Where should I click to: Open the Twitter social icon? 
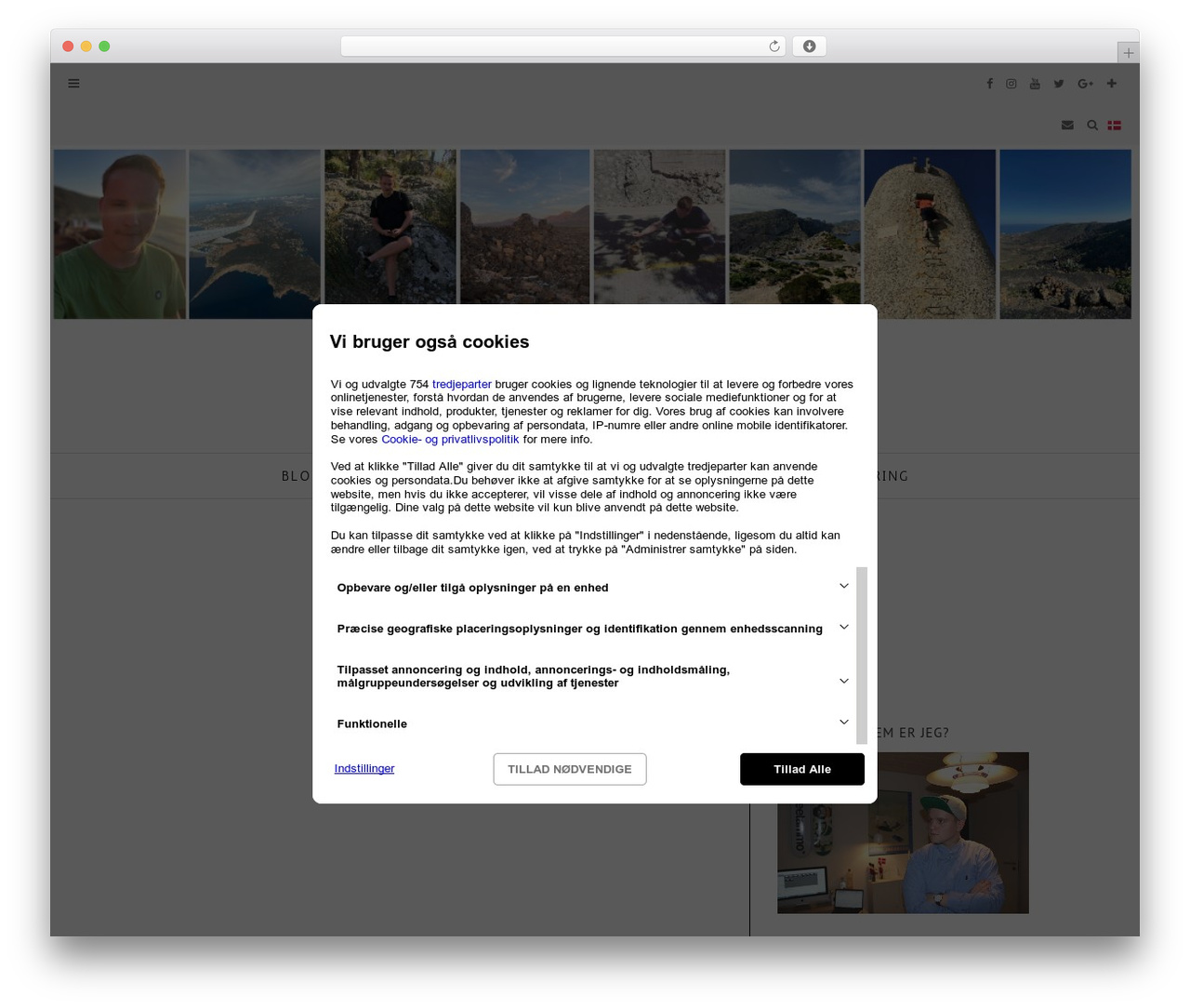[x=1059, y=84]
